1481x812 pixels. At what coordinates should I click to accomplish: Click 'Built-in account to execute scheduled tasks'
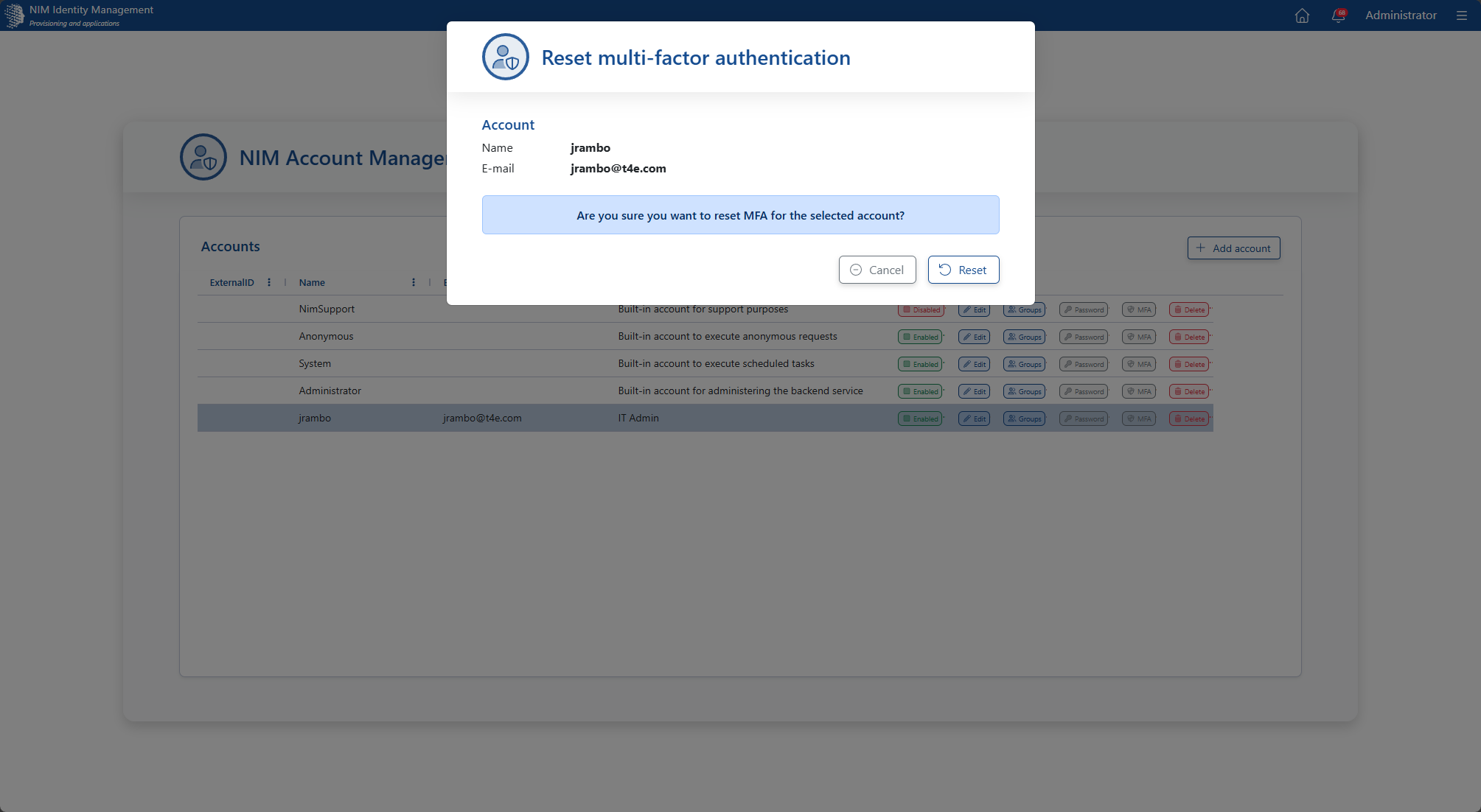716,363
